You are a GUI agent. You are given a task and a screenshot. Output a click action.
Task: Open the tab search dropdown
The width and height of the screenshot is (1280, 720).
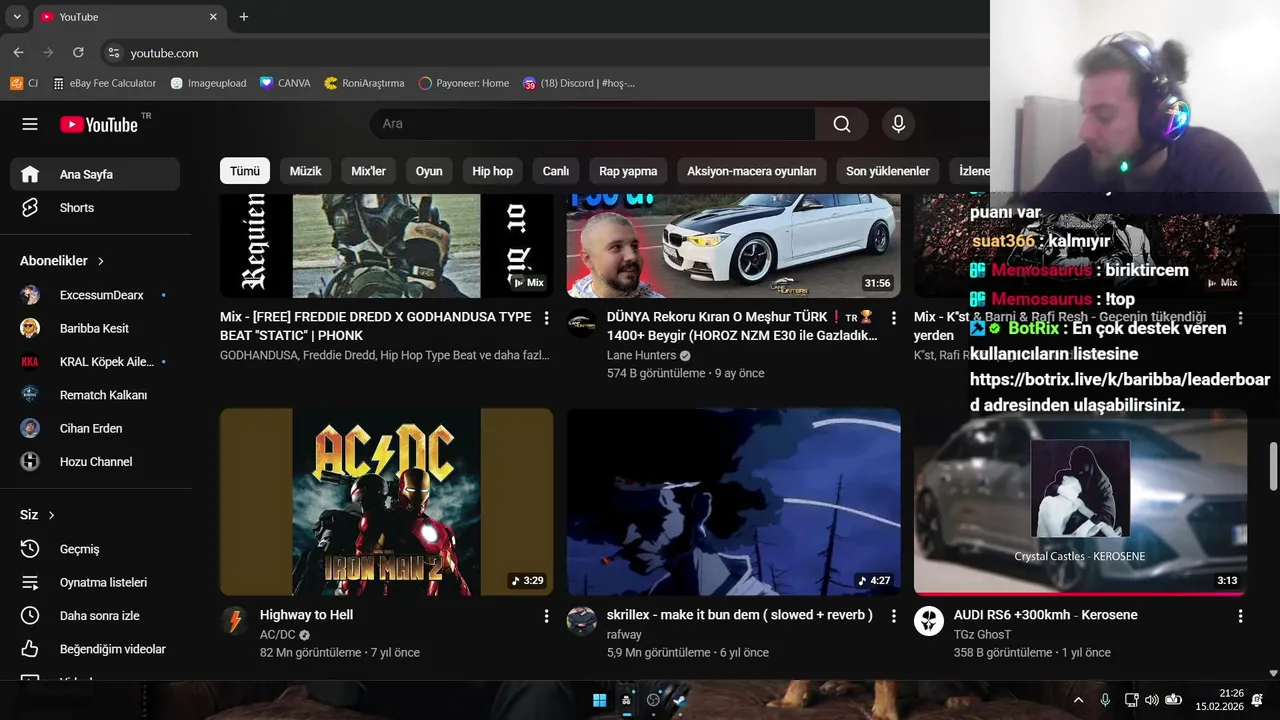click(17, 17)
